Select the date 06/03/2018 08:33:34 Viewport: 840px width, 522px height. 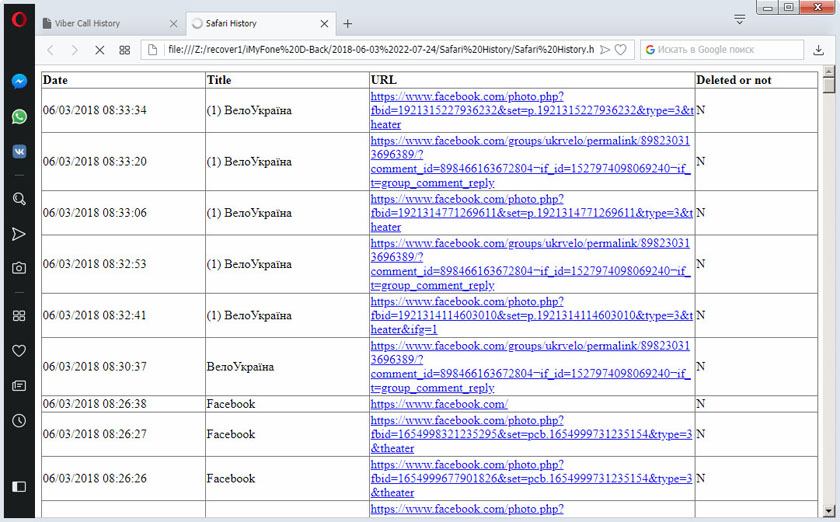(95, 110)
